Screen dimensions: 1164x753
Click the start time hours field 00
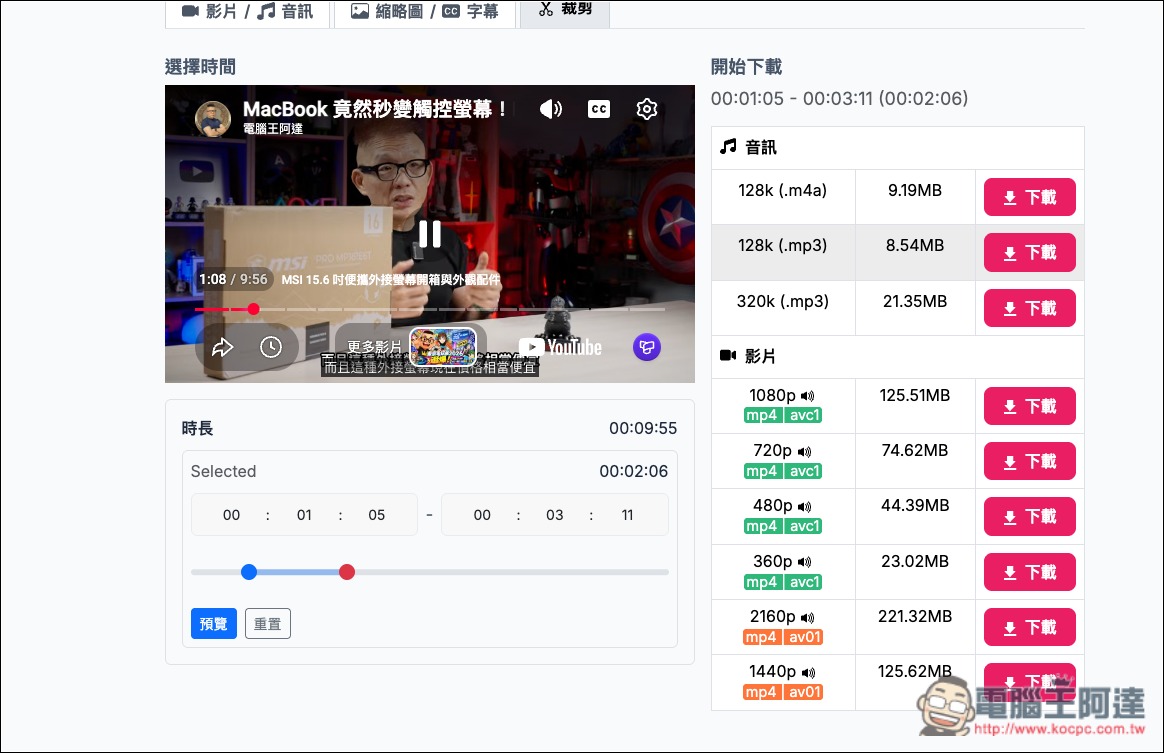click(x=232, y=515)
